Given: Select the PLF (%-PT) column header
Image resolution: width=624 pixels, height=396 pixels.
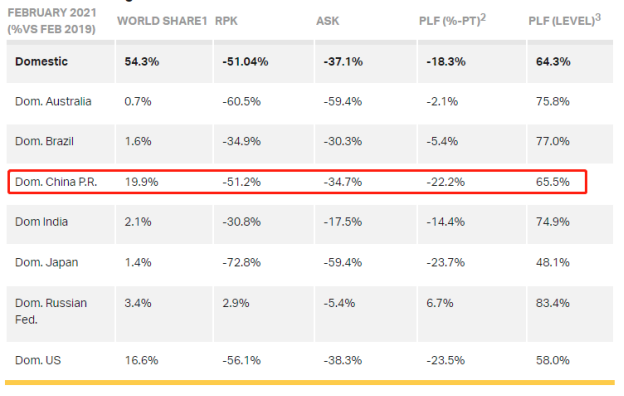Looking at the screenshot, I should [x=452, y=20].
